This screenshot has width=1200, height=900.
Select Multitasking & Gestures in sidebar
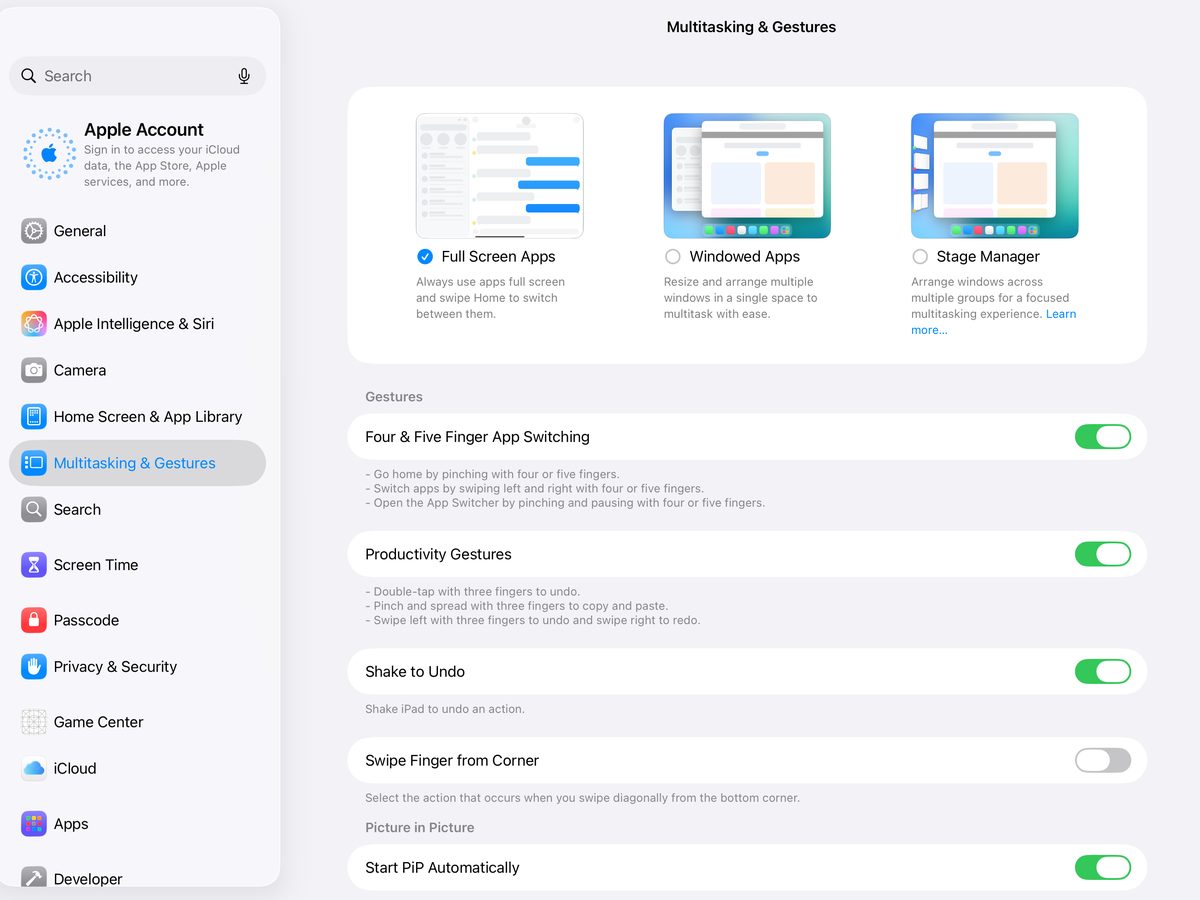(x=138, y=463)
